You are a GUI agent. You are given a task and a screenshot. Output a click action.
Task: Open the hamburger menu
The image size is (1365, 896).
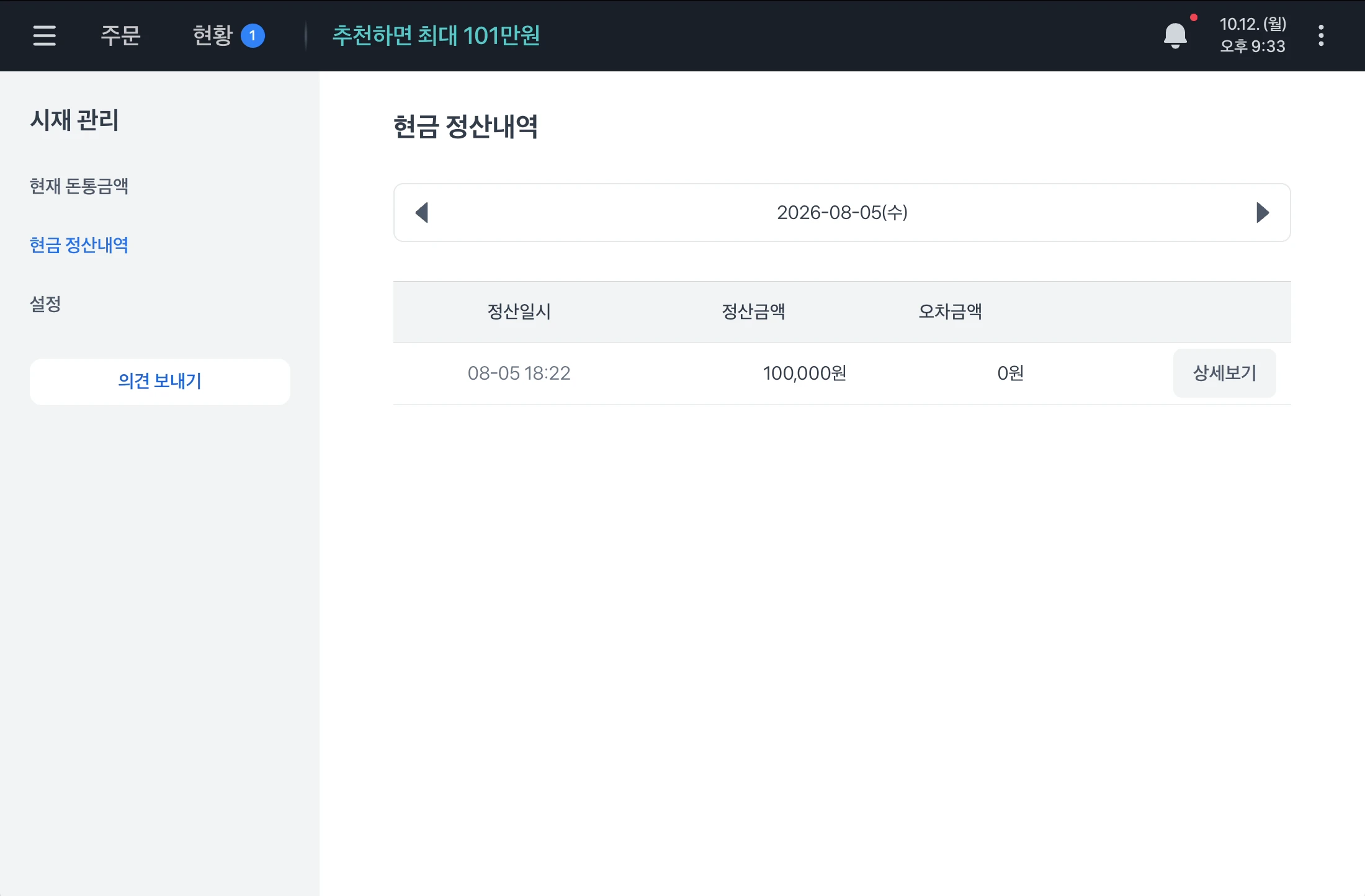click(x=44, y=35)
